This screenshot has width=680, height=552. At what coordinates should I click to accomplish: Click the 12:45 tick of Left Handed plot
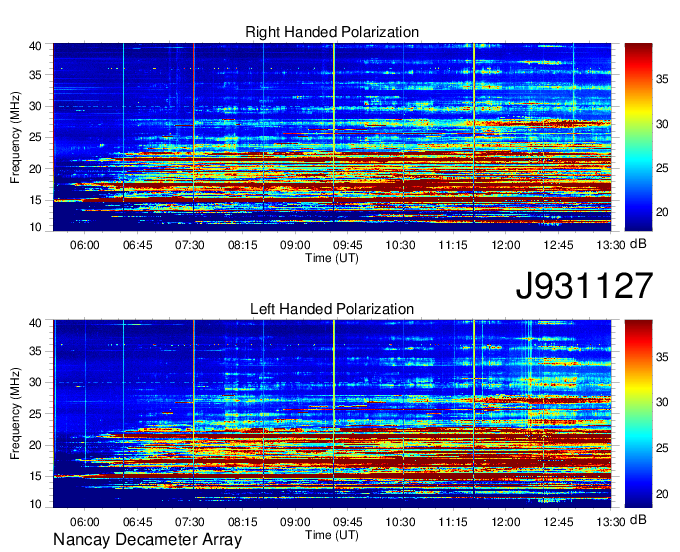coord(559,522)
